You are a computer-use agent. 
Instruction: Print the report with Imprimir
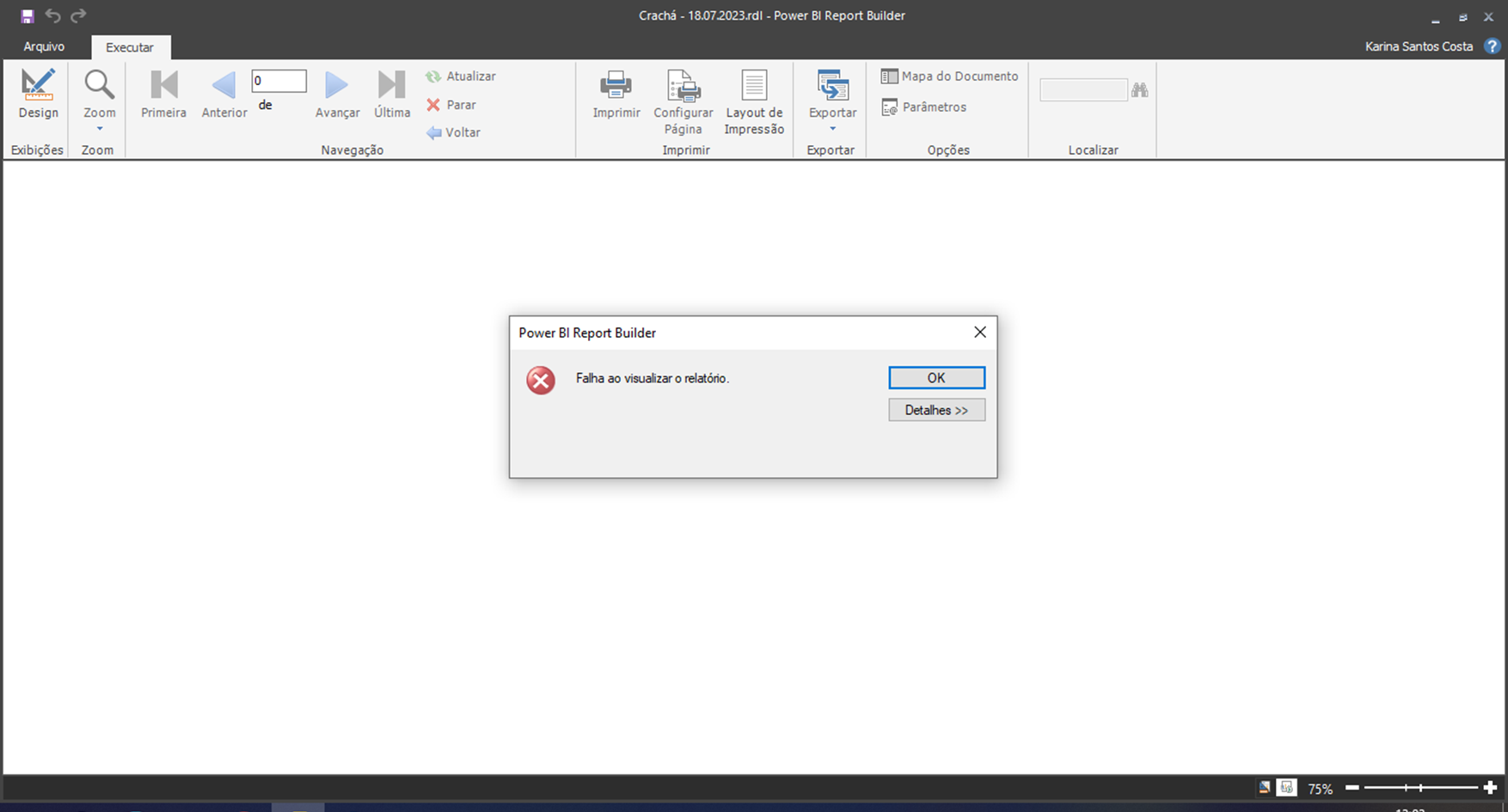pos(616,94)
